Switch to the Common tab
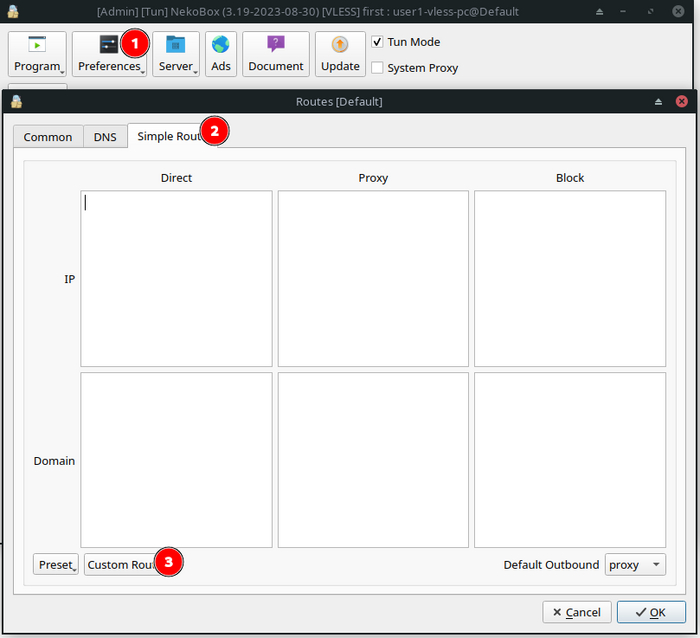The width and height of the screenshot is (700, 638). (x=48, y=137)
